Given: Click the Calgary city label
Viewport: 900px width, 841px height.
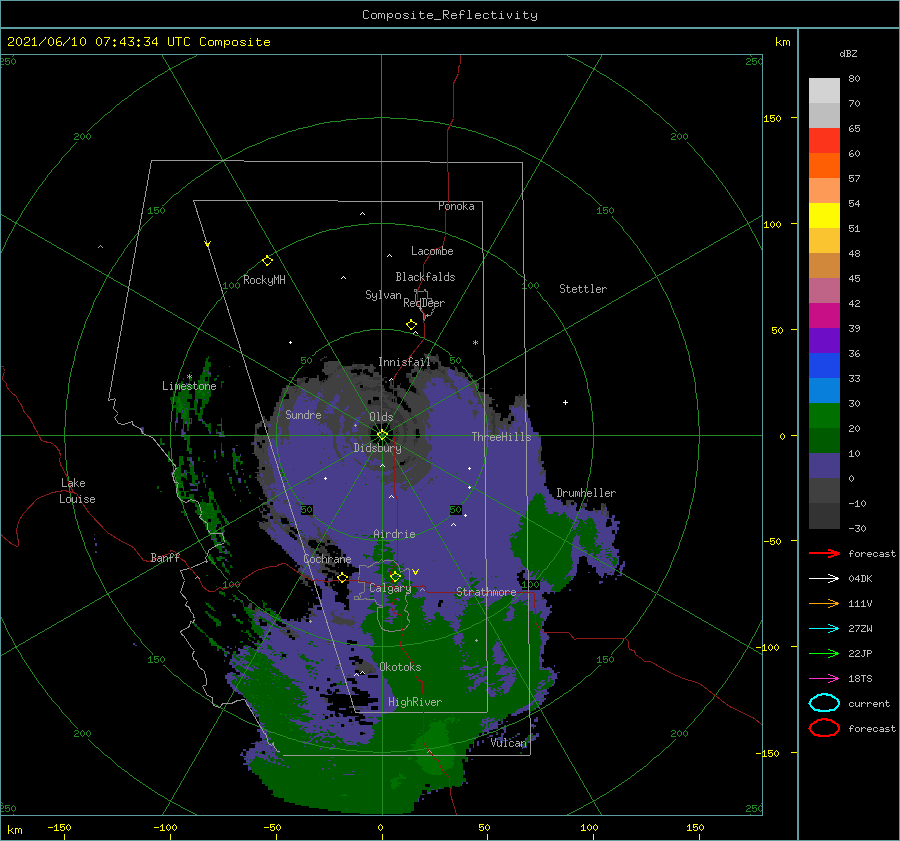Looking at the screenshot, I should pyautogui.click(x=390, y=588).
